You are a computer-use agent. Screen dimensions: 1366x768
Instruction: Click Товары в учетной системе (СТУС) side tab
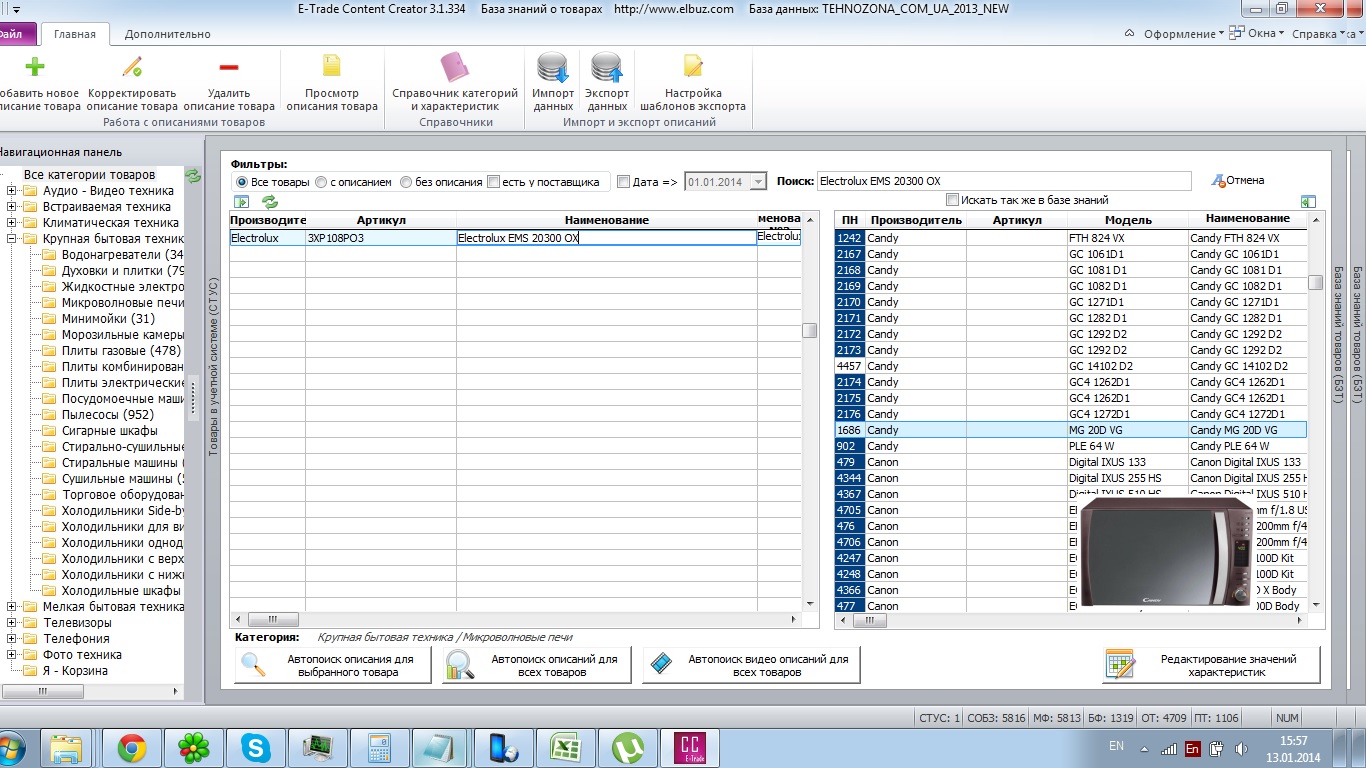(x=213, y=368)
